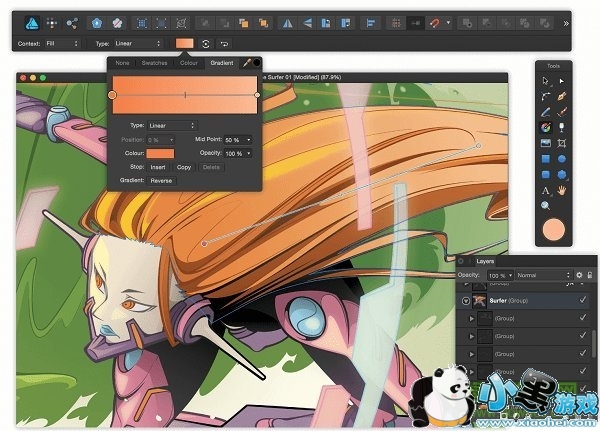Toggle visibility of the last listed Group layer

point(582,372)
